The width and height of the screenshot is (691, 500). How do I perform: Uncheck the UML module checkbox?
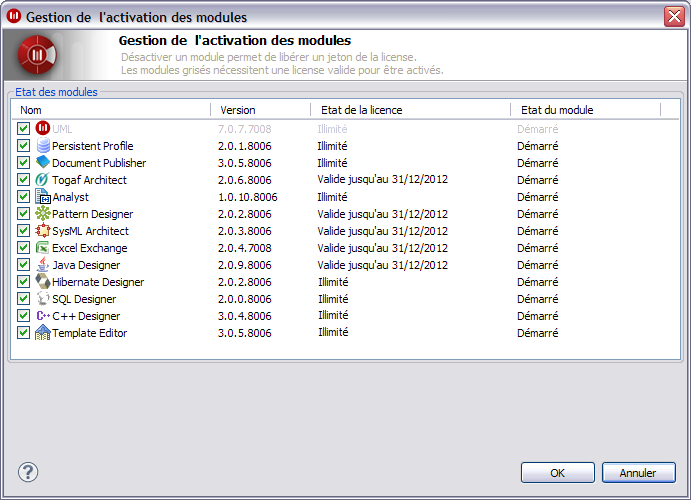(23, 129)
